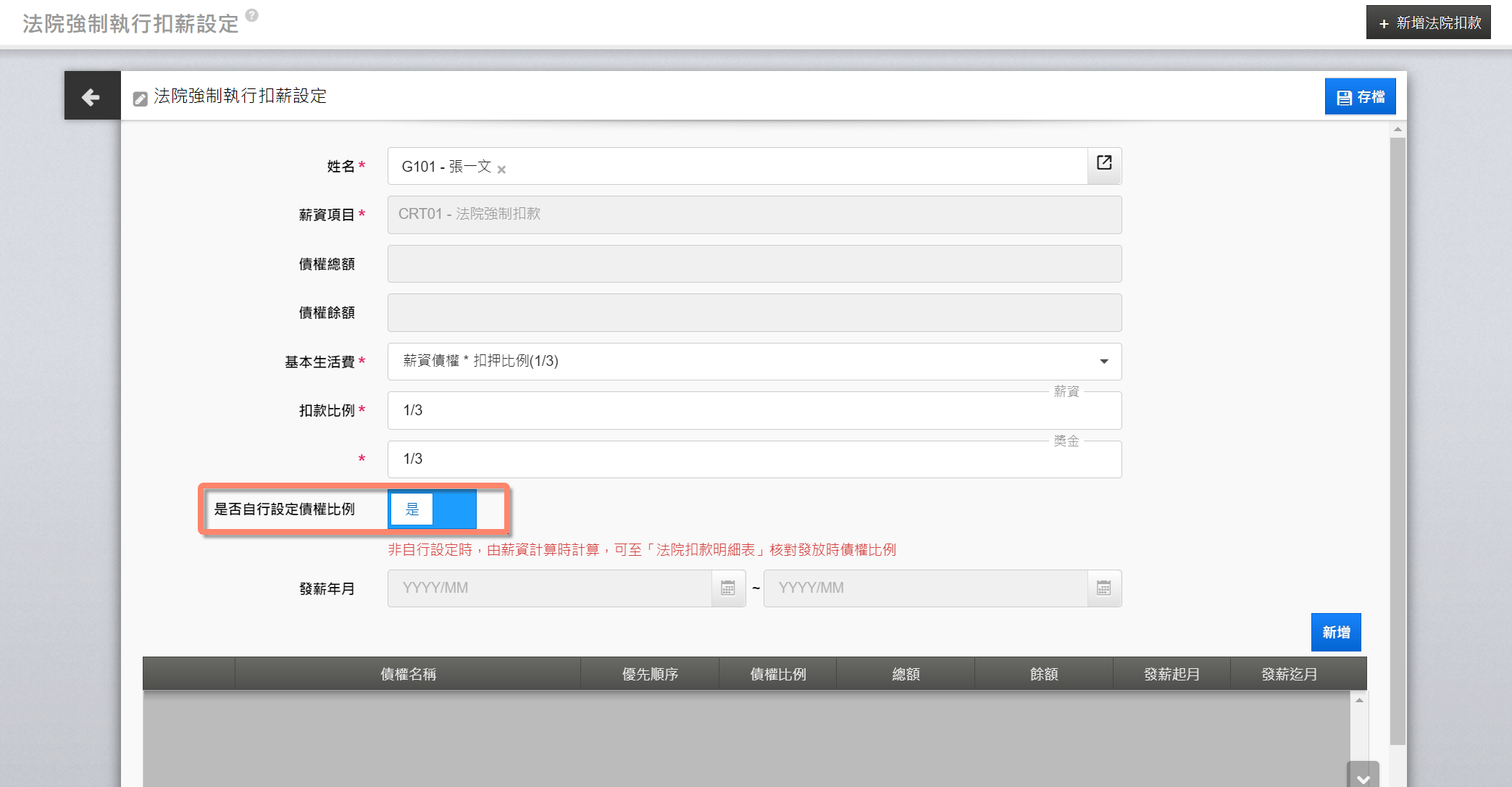Click the edit pencil icon beside title
The image size is (1512, 787).
click(x=141, y=99)
